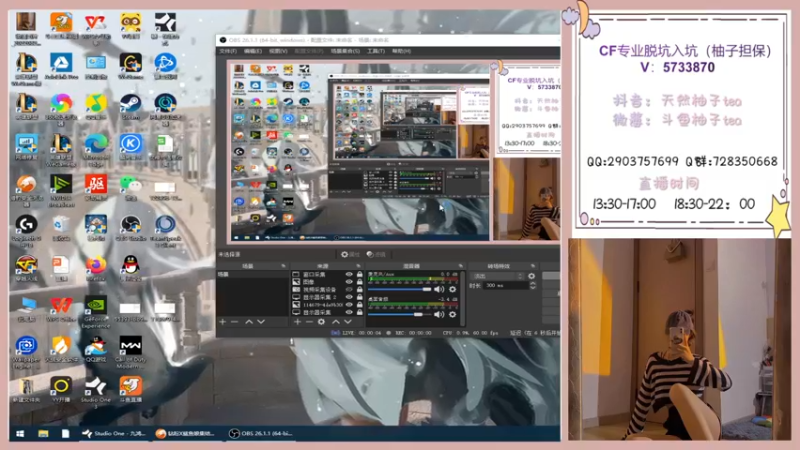The height and width of the screenshot is (450, 800).
Task: Launch Studio One 3 desktop shortcut
Action: [x=96, y=392]
